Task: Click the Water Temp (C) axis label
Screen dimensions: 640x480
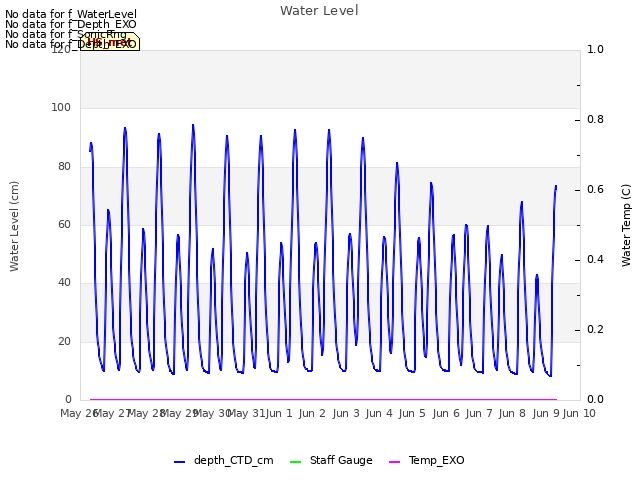Action: tap(626, 225)
